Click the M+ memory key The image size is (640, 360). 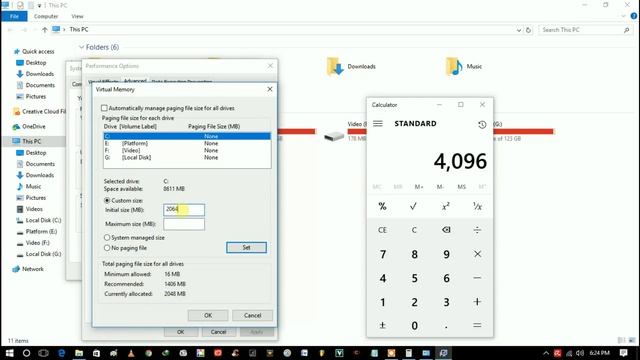[x=419, y=187]
